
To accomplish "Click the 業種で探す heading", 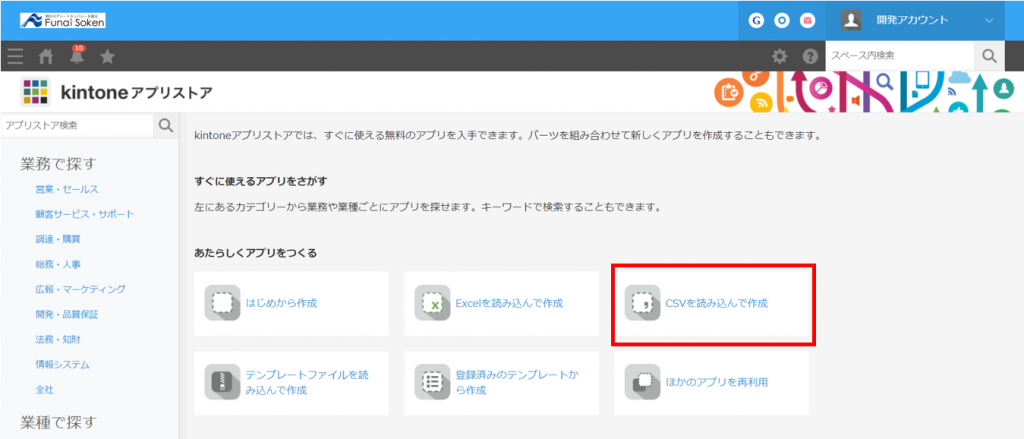I will [x=58, y=422].
